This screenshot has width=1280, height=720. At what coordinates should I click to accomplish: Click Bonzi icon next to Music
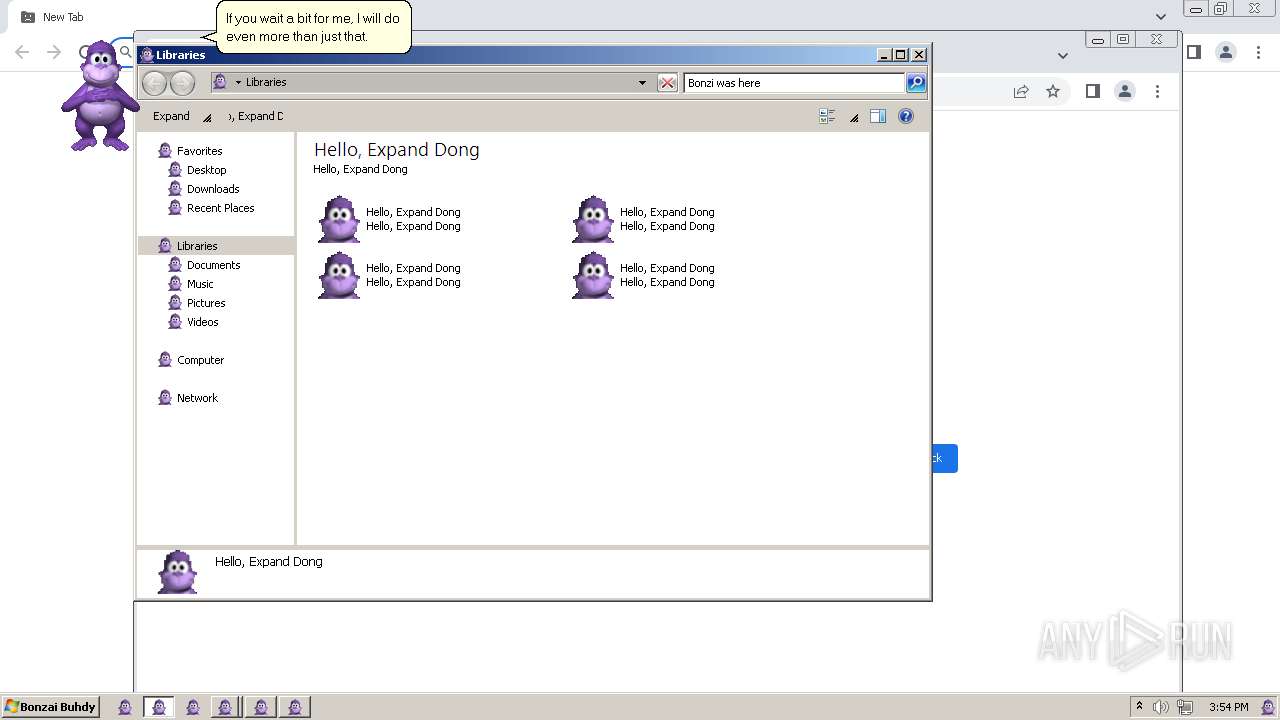point(175,283)
